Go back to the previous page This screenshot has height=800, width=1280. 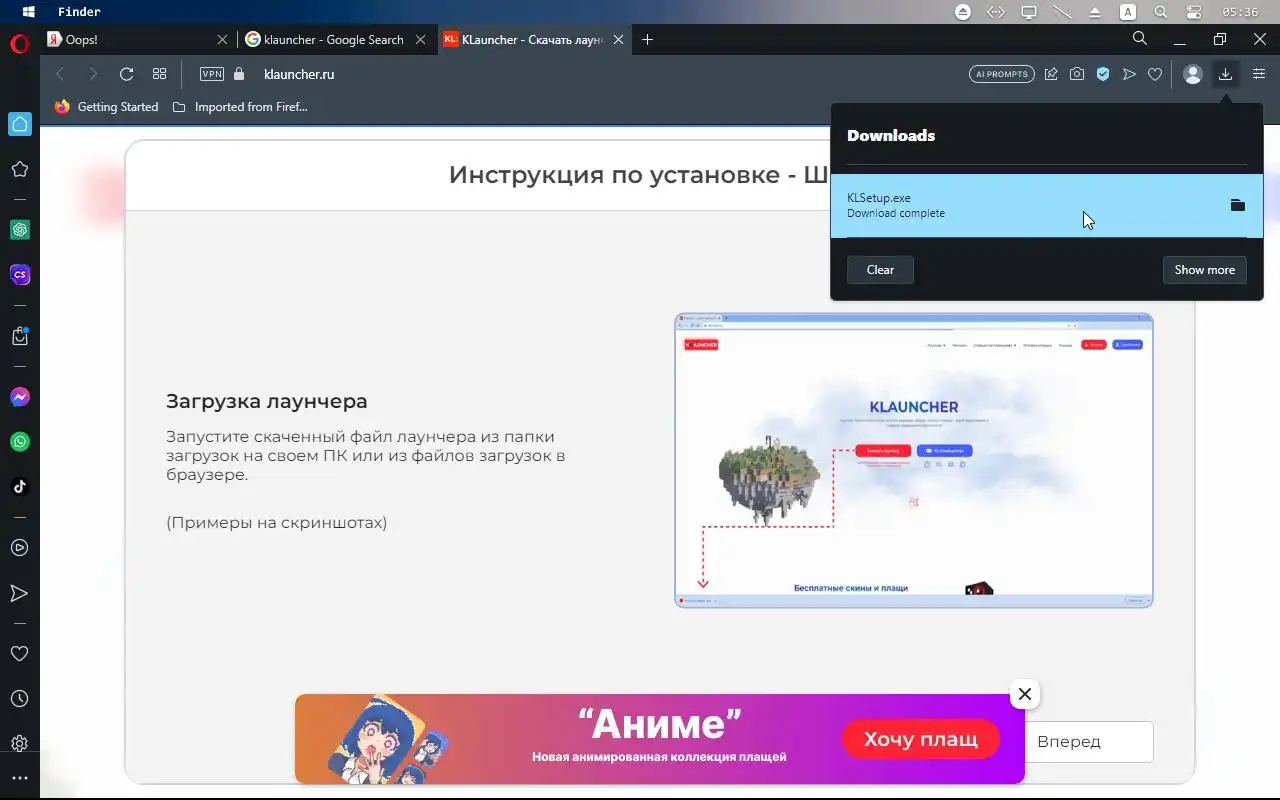click(x=60, y=74)
